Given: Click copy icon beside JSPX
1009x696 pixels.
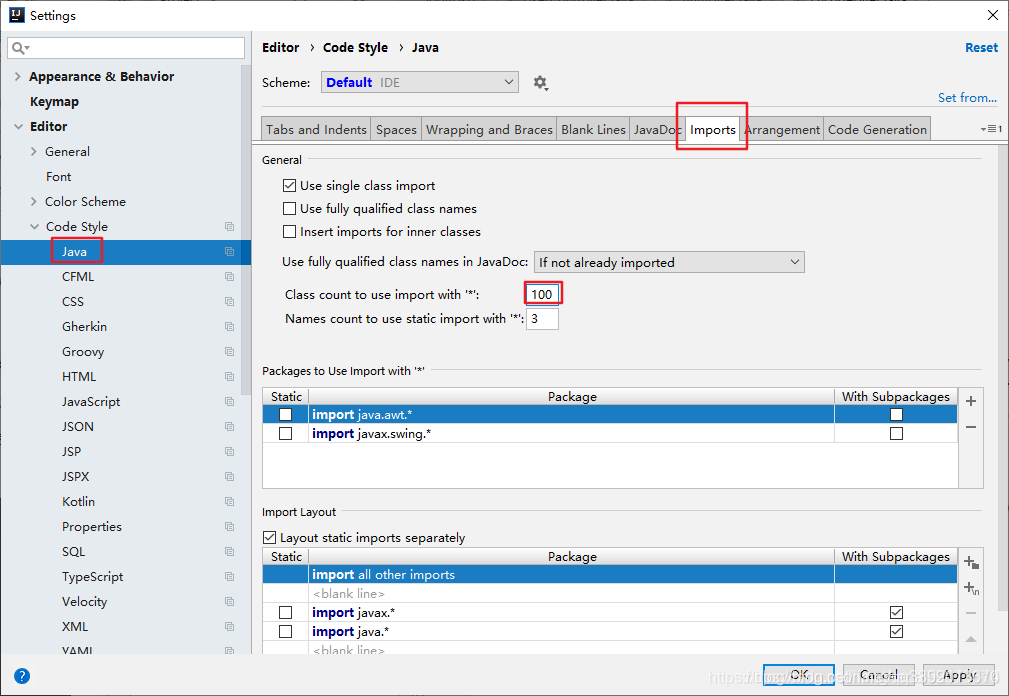Looking at the screenshot, I should coord(229,477).
